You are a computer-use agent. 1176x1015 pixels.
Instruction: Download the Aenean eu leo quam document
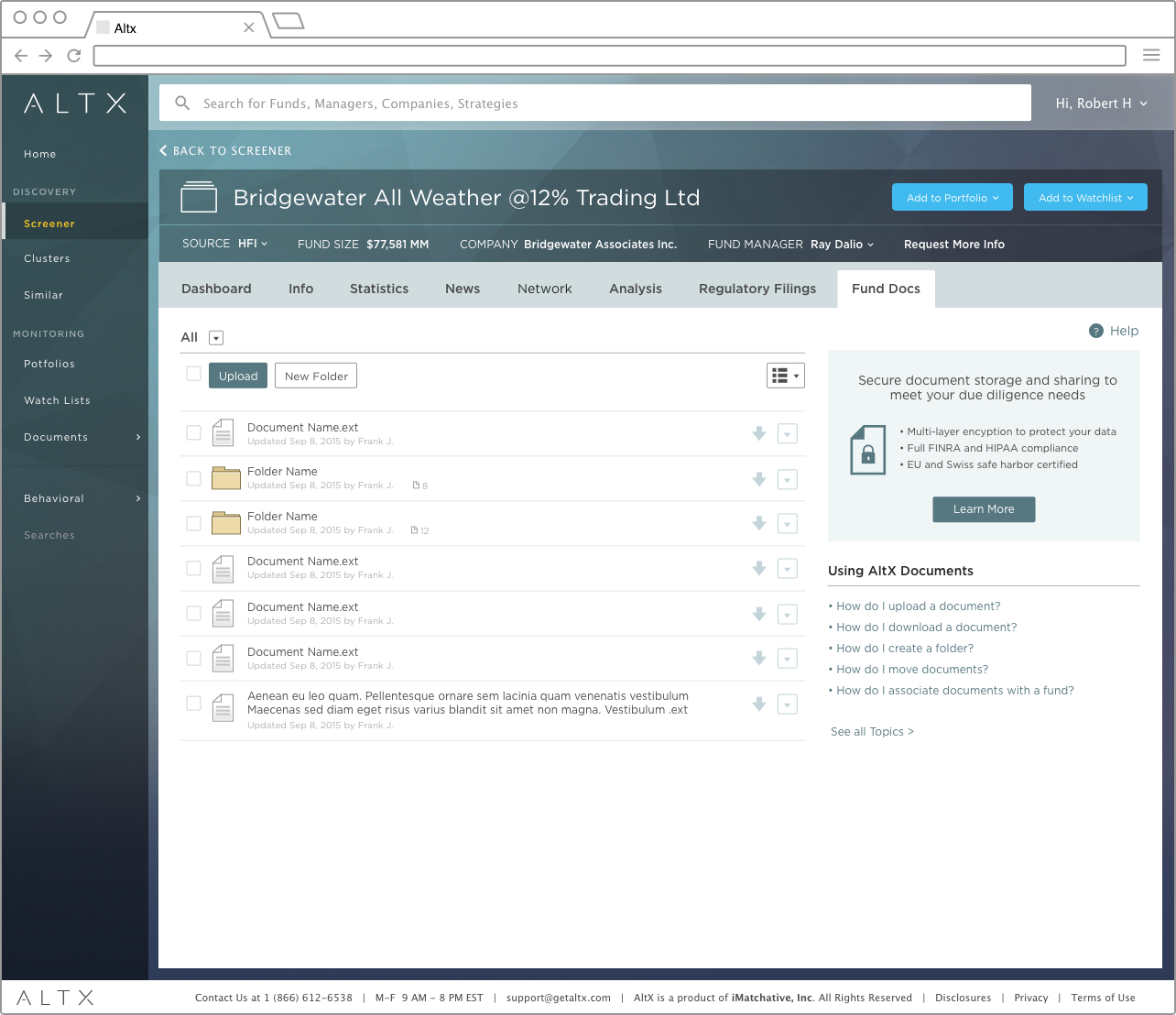tap(759, 704)
